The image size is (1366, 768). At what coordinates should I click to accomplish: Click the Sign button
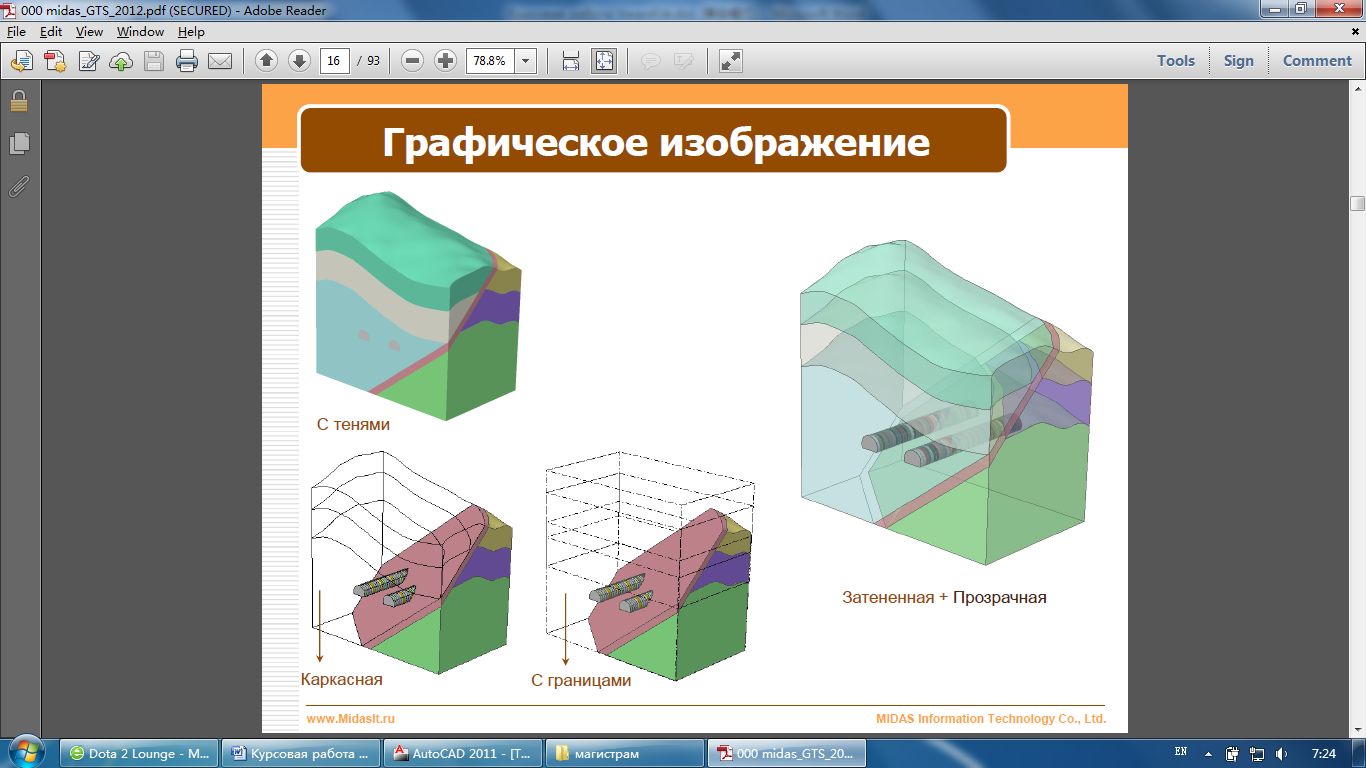click(x=1238, y=61)
